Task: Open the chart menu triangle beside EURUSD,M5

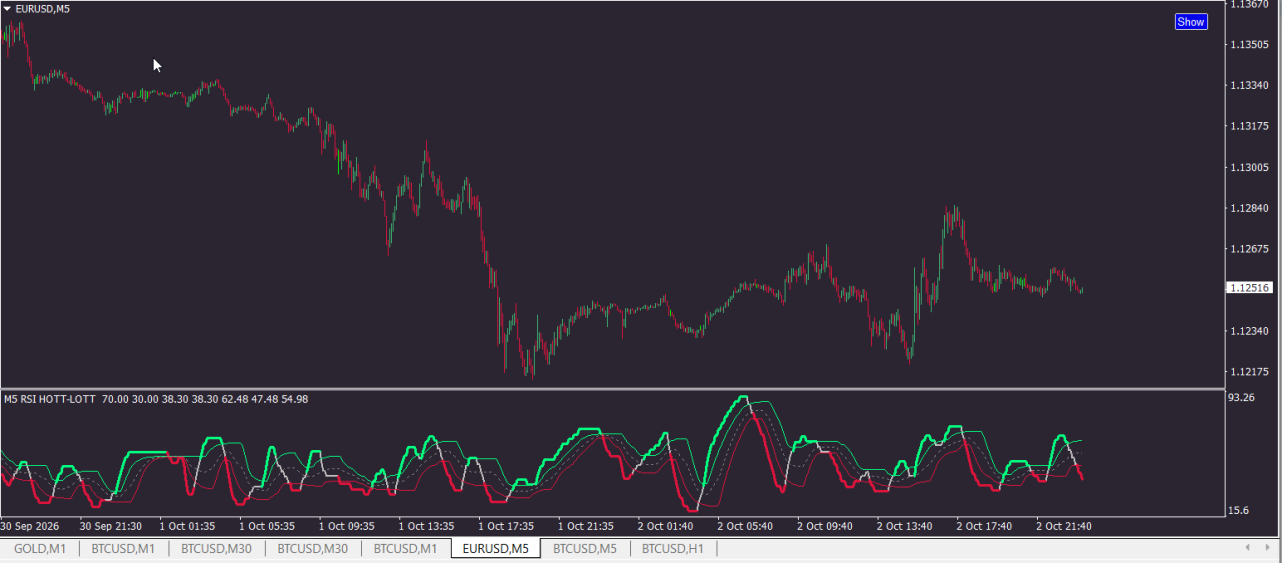Action: click(x=7, y=8)
